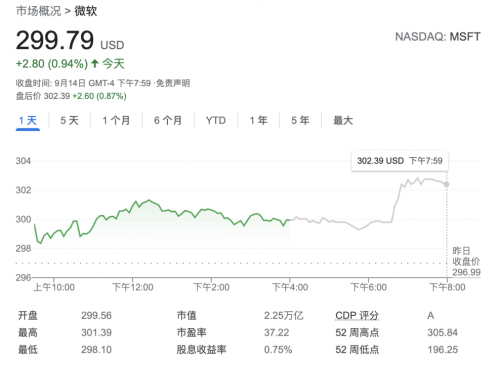Image resolution: width=500 pixels, height=368 pixels.
Task: Click 下午4:00 axis marker
Action: click(290, 287)
